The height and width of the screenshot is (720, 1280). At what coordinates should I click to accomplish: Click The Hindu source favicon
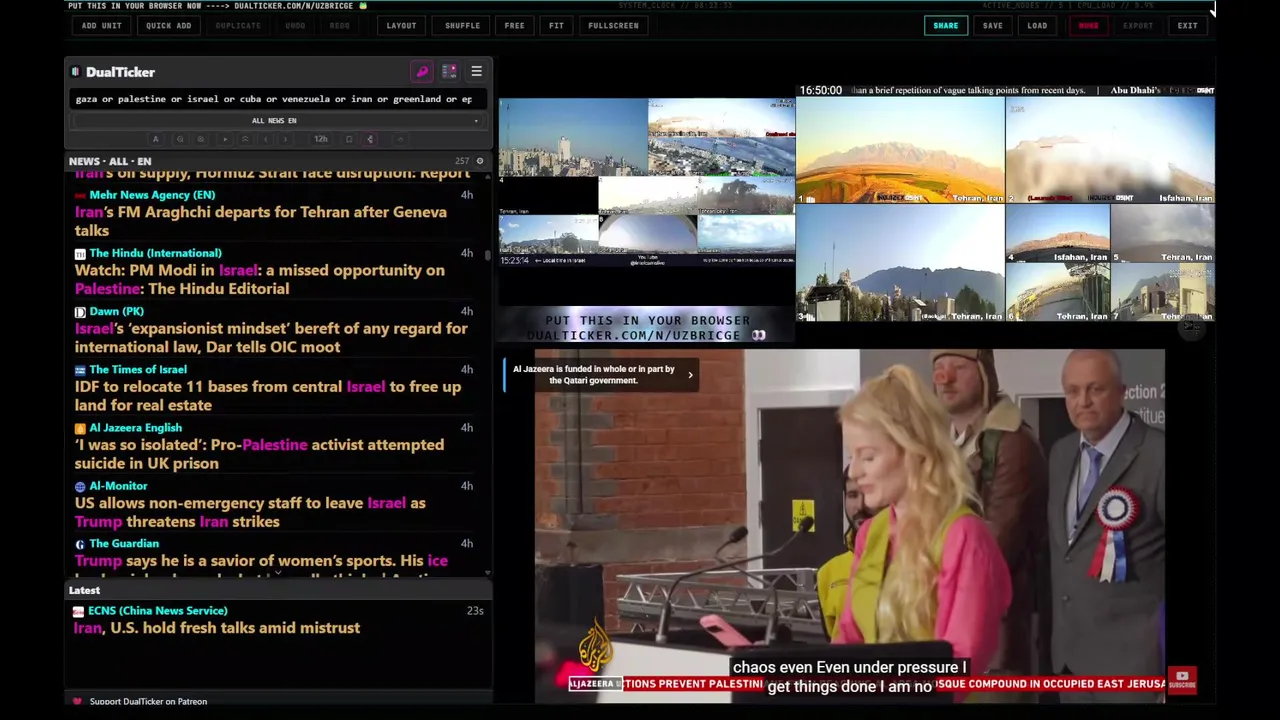(80, 254)
